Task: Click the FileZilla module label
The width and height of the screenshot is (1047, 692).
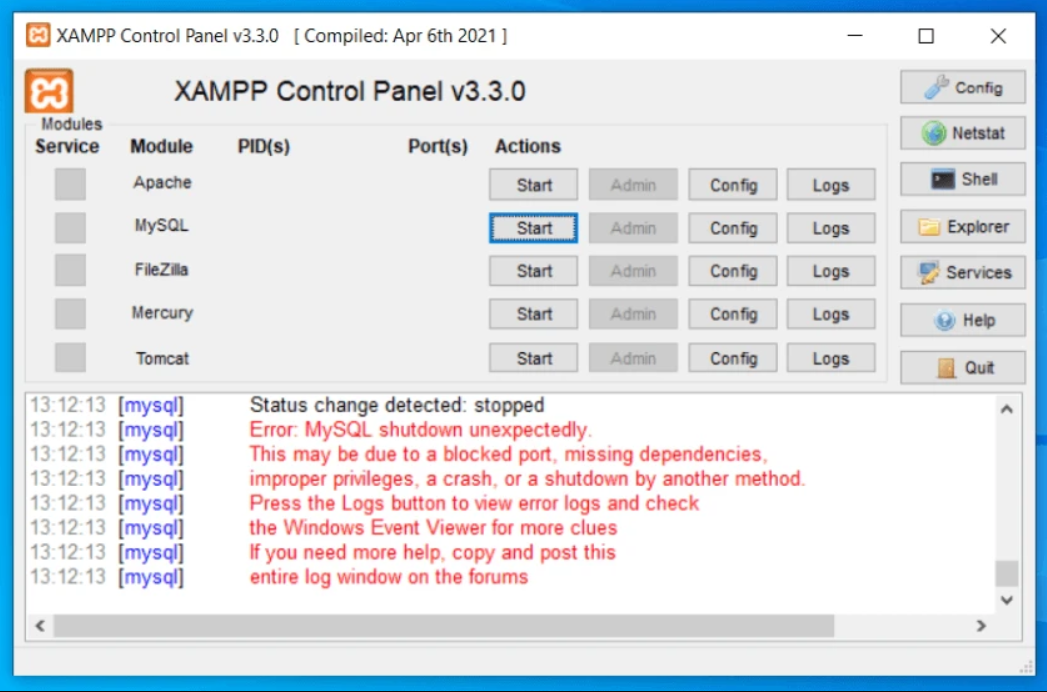Action: 162,269
